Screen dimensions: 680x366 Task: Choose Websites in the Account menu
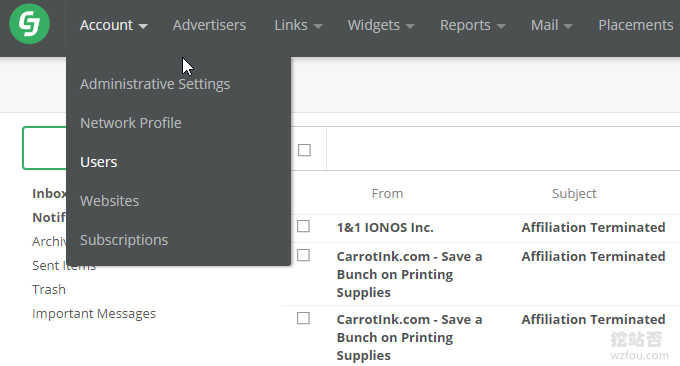[x=109, y=201]
